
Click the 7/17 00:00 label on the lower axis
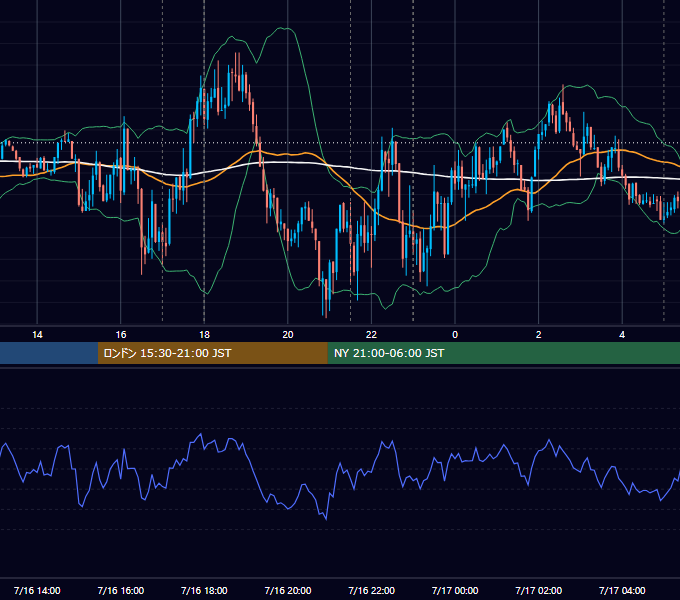(x=455, y=590)
